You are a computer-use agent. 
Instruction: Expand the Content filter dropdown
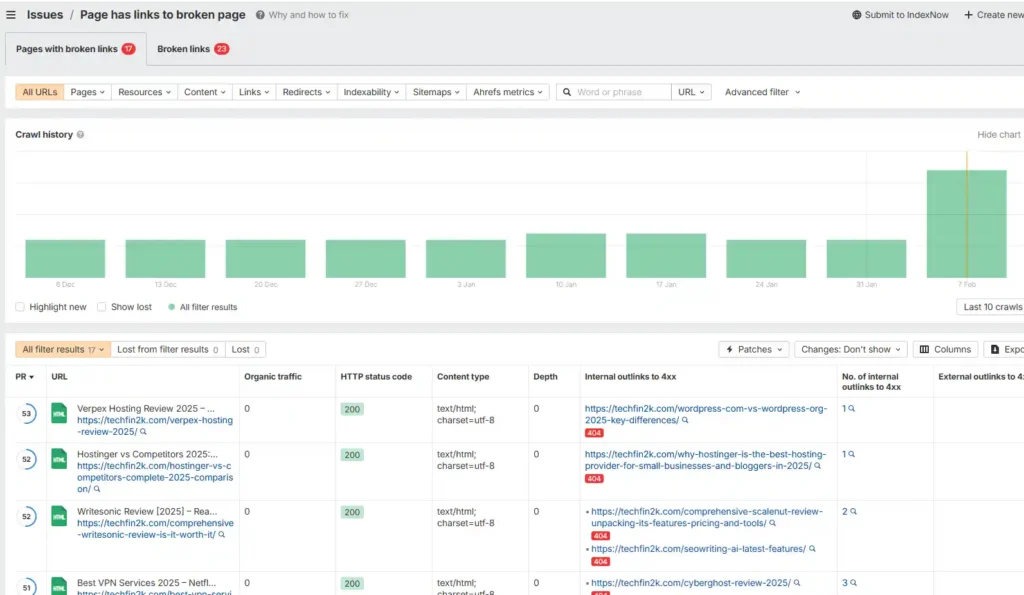click(x=204, y=92)
